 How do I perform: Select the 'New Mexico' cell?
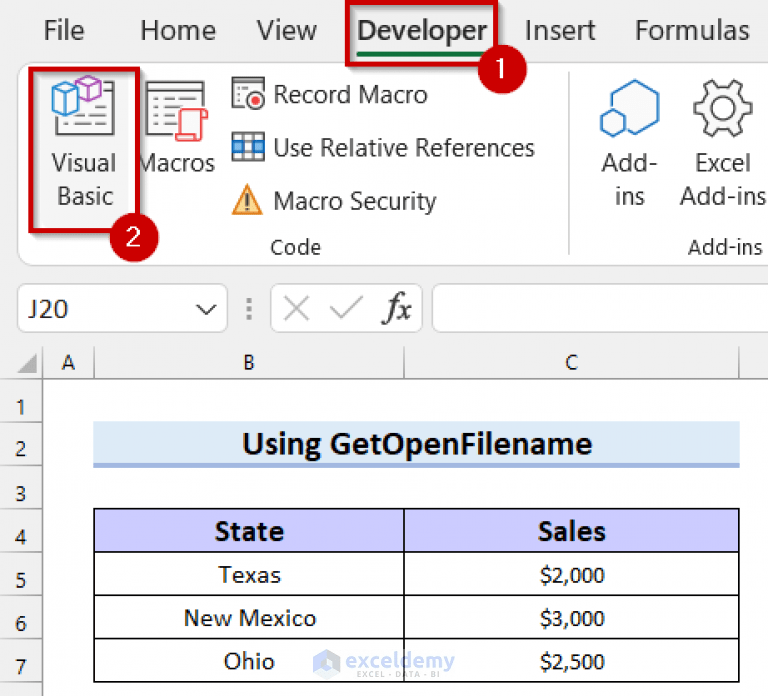pos(249,617)
